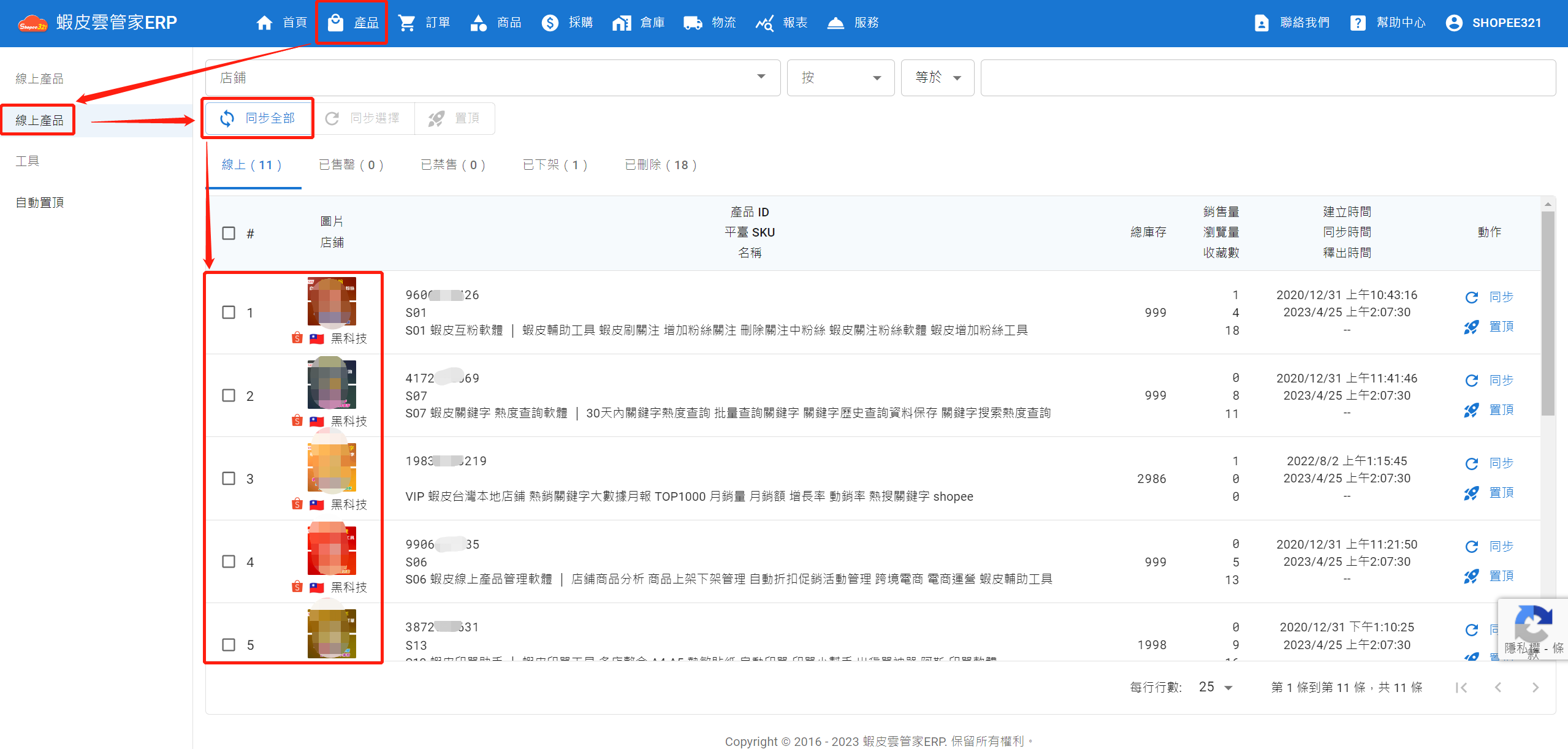The image size is (1568, 749).
Task: Click rocket icon for product S01
Action: [1471, 327]
